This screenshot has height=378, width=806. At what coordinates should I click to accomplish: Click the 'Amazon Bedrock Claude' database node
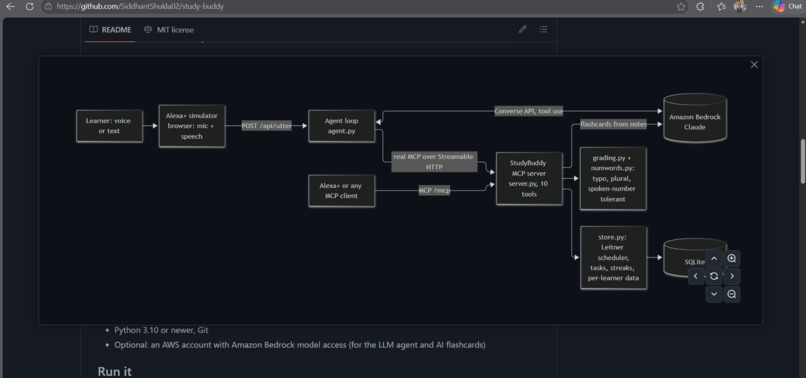coord(695,118)
